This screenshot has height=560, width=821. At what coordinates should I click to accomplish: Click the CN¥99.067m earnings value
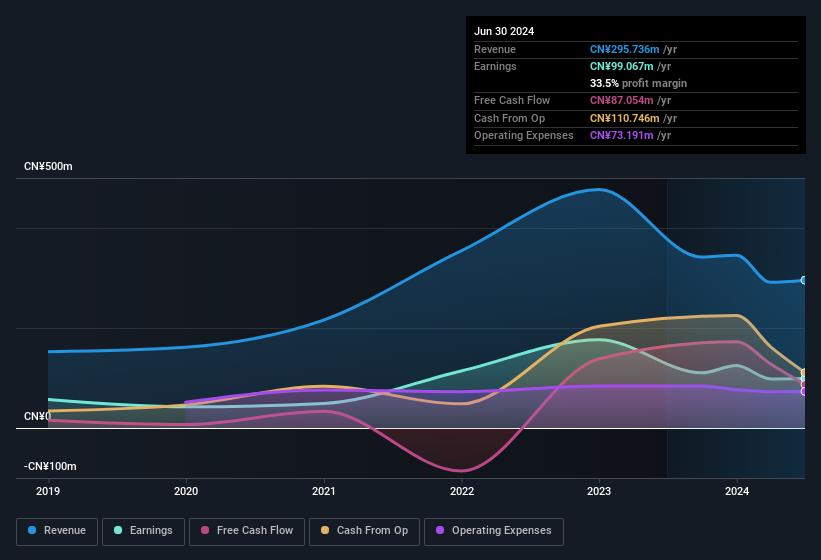(622, 66)
